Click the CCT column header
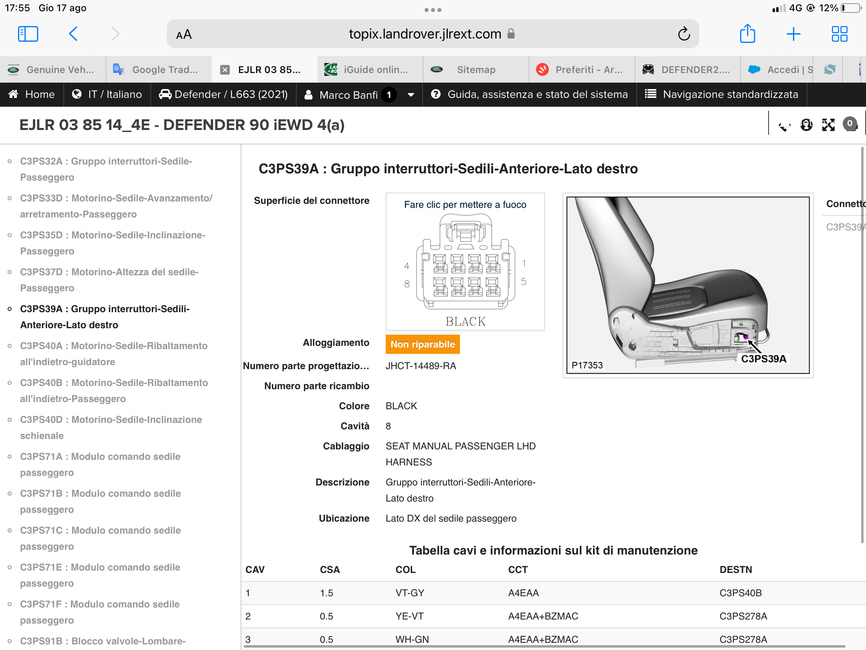Screen dimensions: 866x650 click(x=518, y=570)
